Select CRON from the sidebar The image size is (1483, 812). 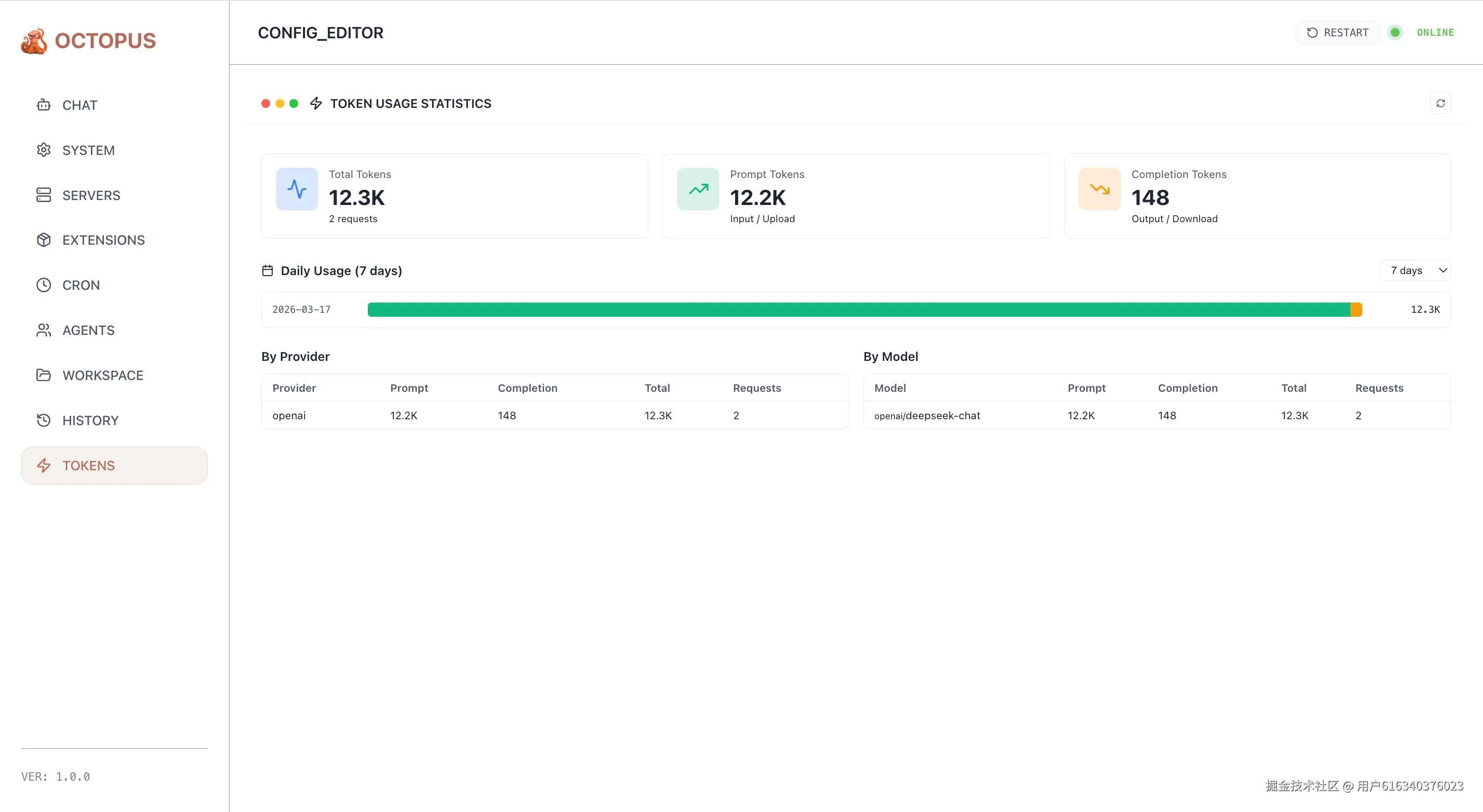(x=80, y=285)
